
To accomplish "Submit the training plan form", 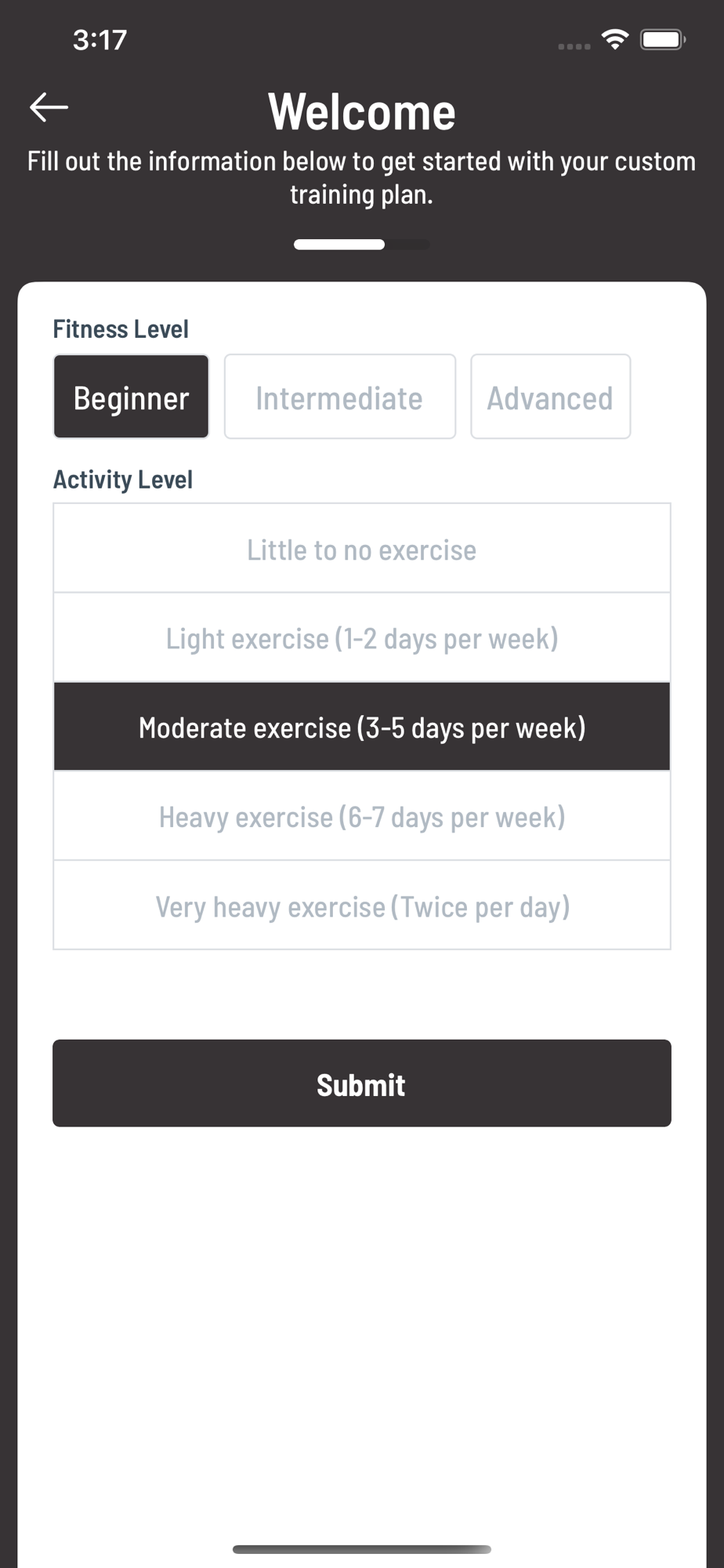I will (x=362, y=1083).
